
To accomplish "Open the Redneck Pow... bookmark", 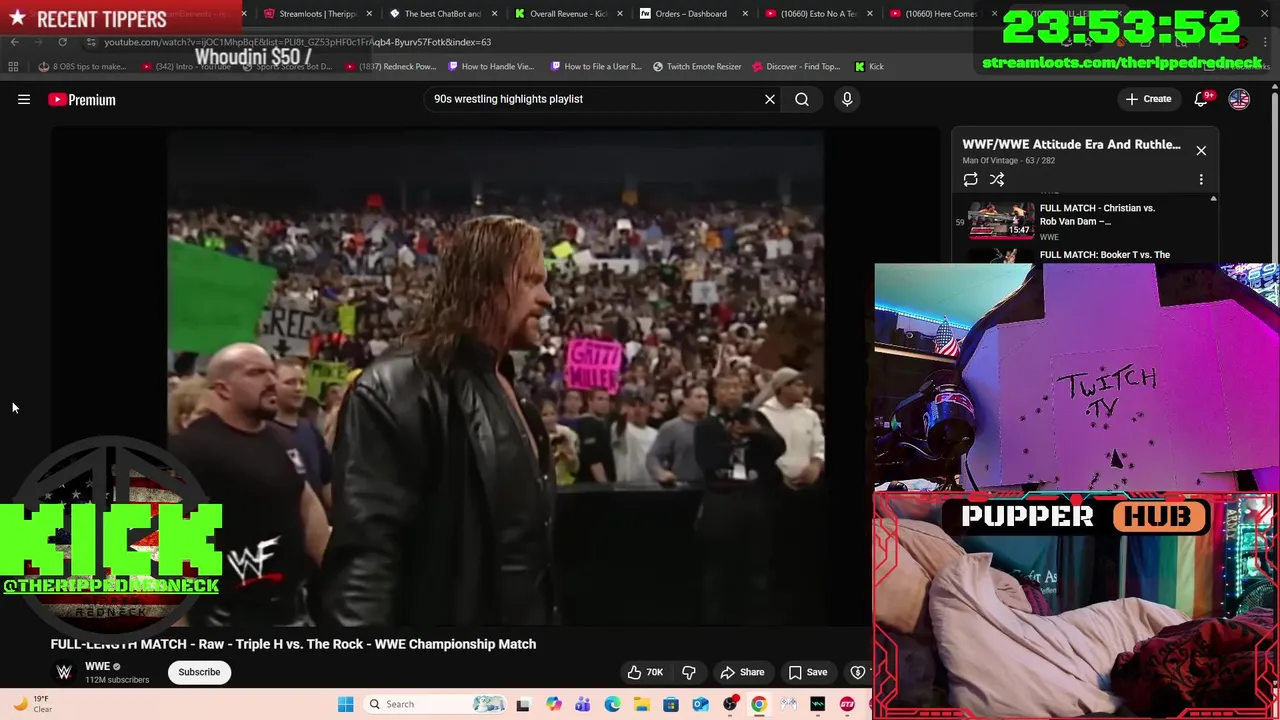I will tap(392, 66).
